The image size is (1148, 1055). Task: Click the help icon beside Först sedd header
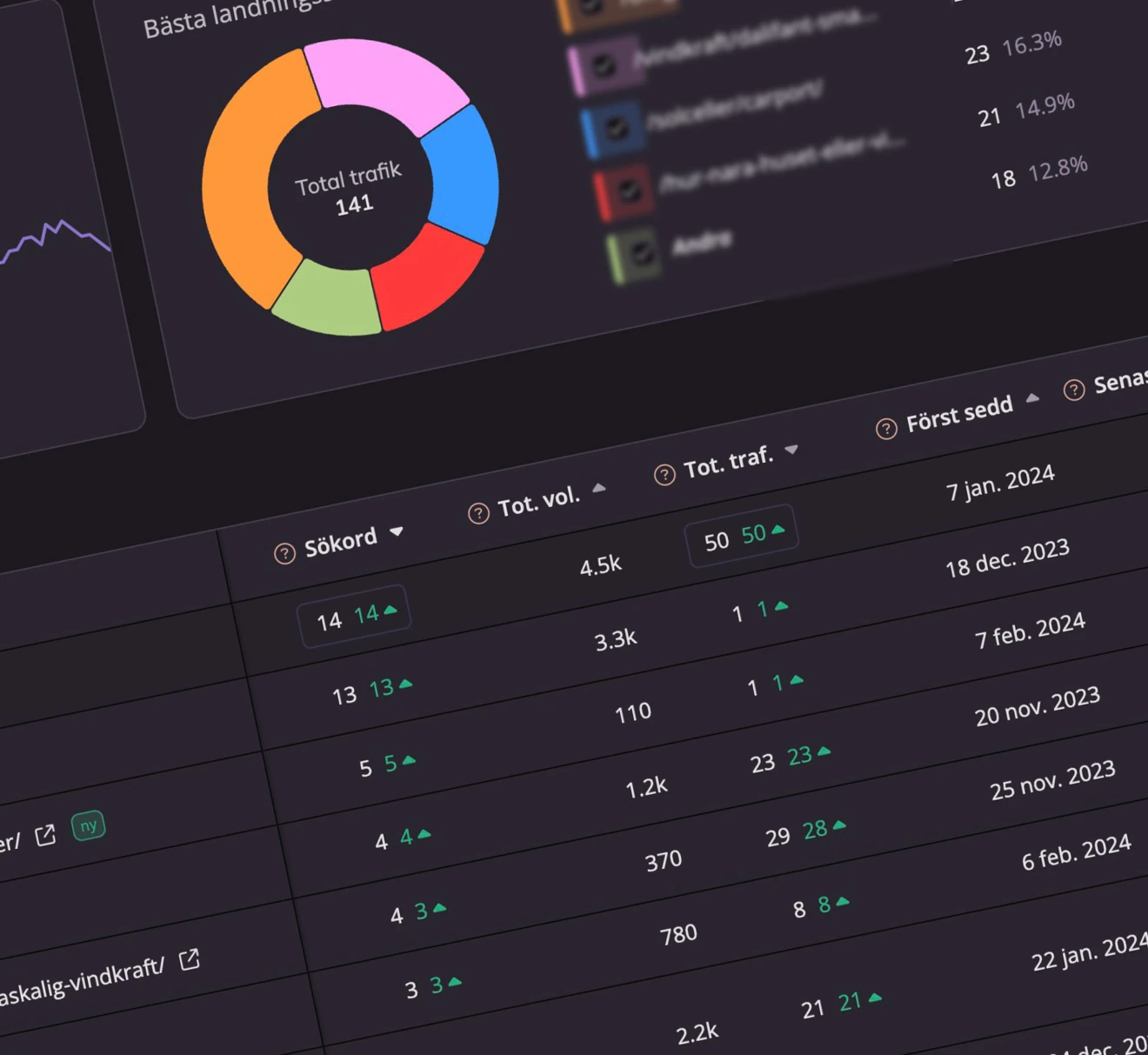pos(886,429)
